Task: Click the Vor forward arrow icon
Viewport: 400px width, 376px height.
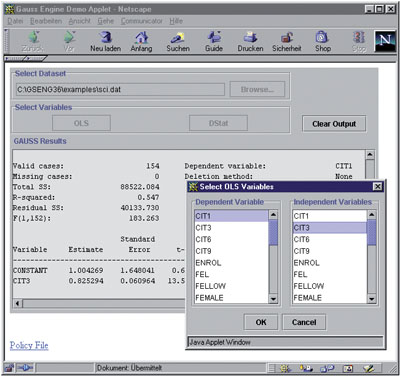Action: [69, 37]
